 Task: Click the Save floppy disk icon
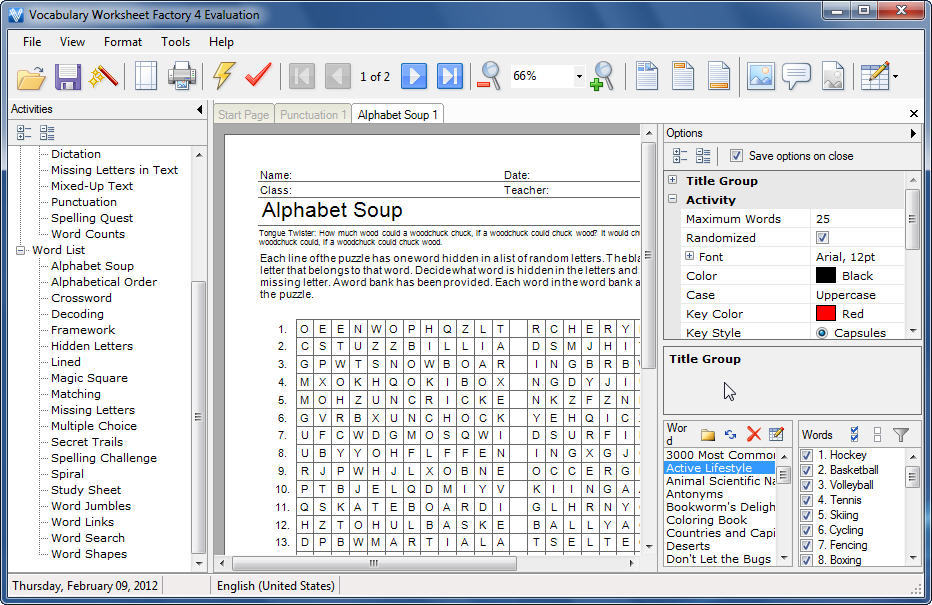[68, 76]
